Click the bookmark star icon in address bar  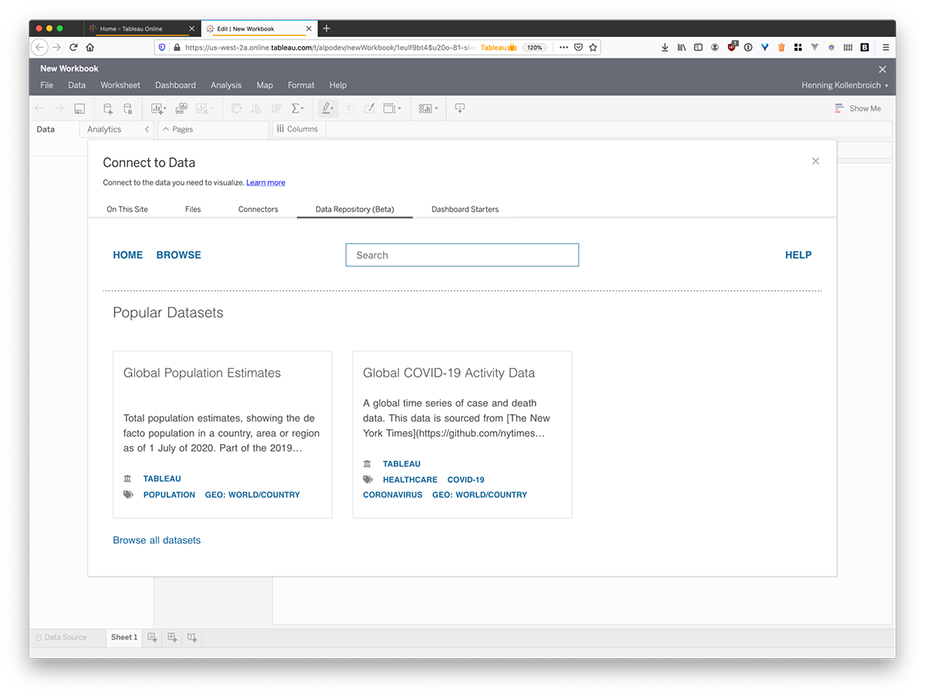pos(593,47)
